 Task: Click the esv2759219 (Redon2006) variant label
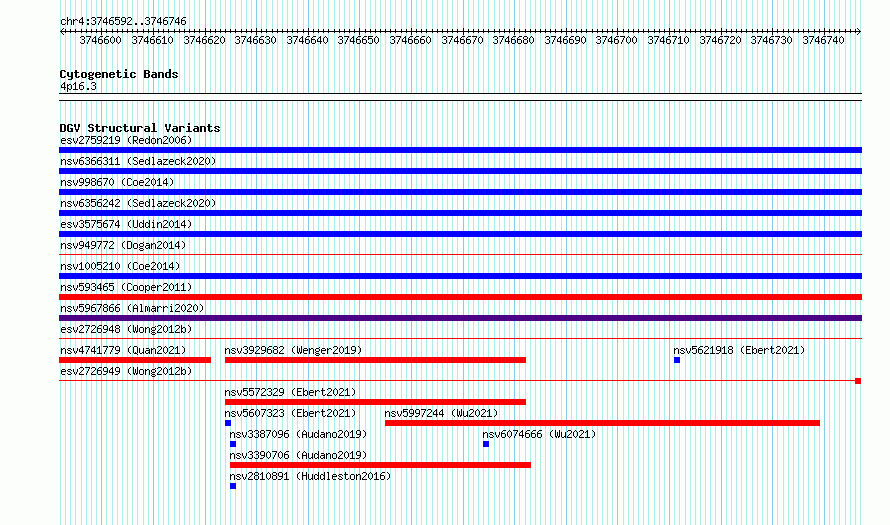point(126,140)
